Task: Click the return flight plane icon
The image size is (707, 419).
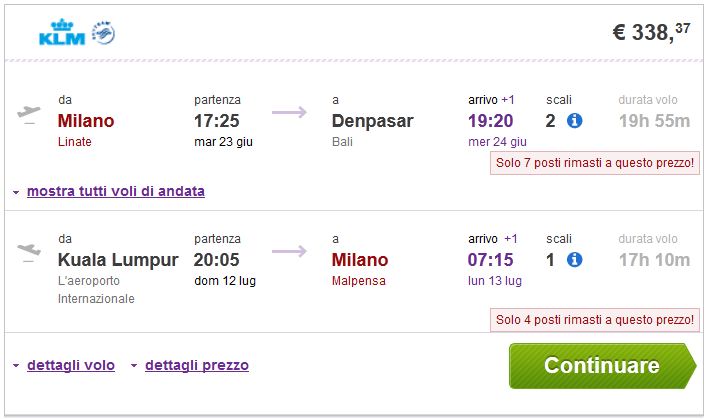Action: (30, 252)
